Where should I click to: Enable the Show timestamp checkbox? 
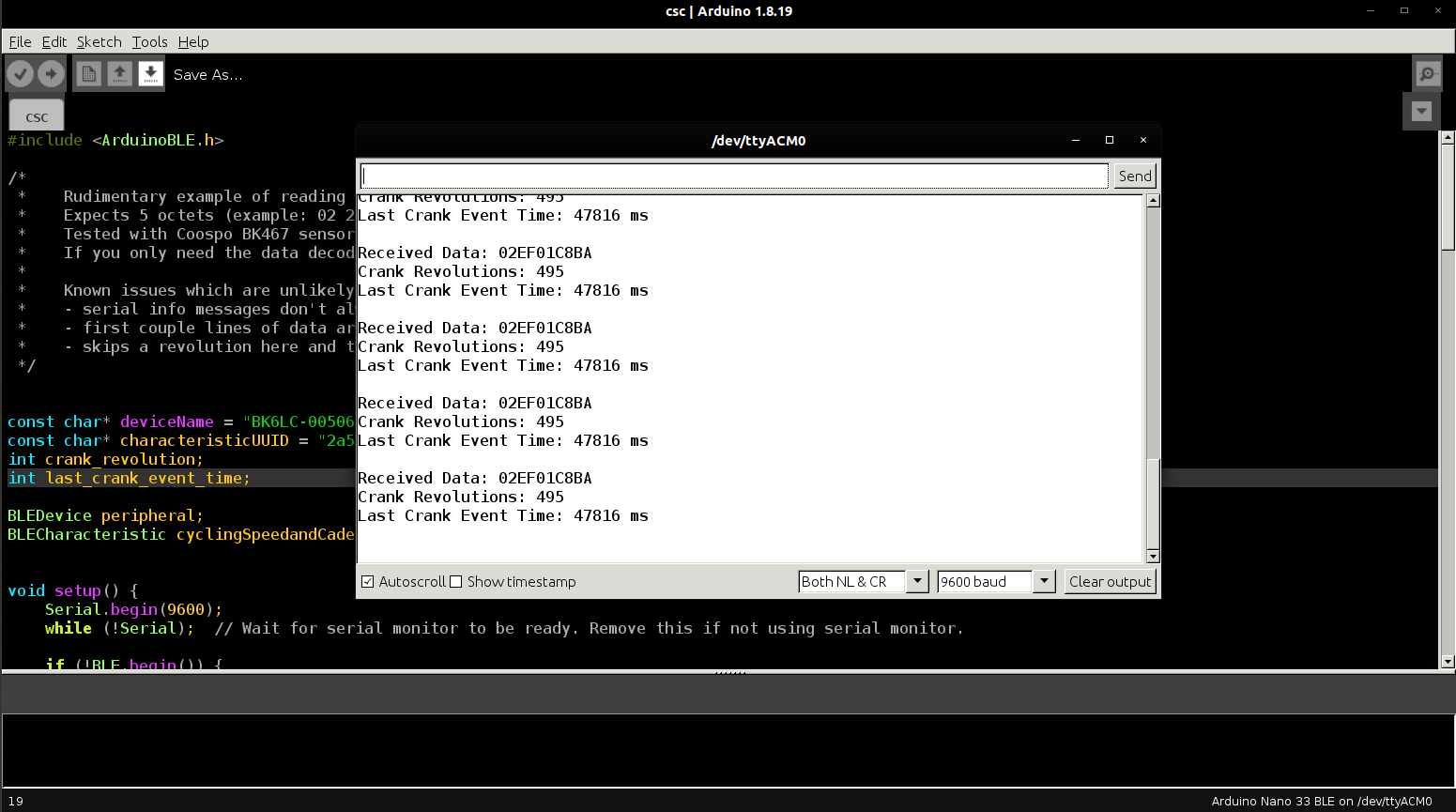[456, 582]
